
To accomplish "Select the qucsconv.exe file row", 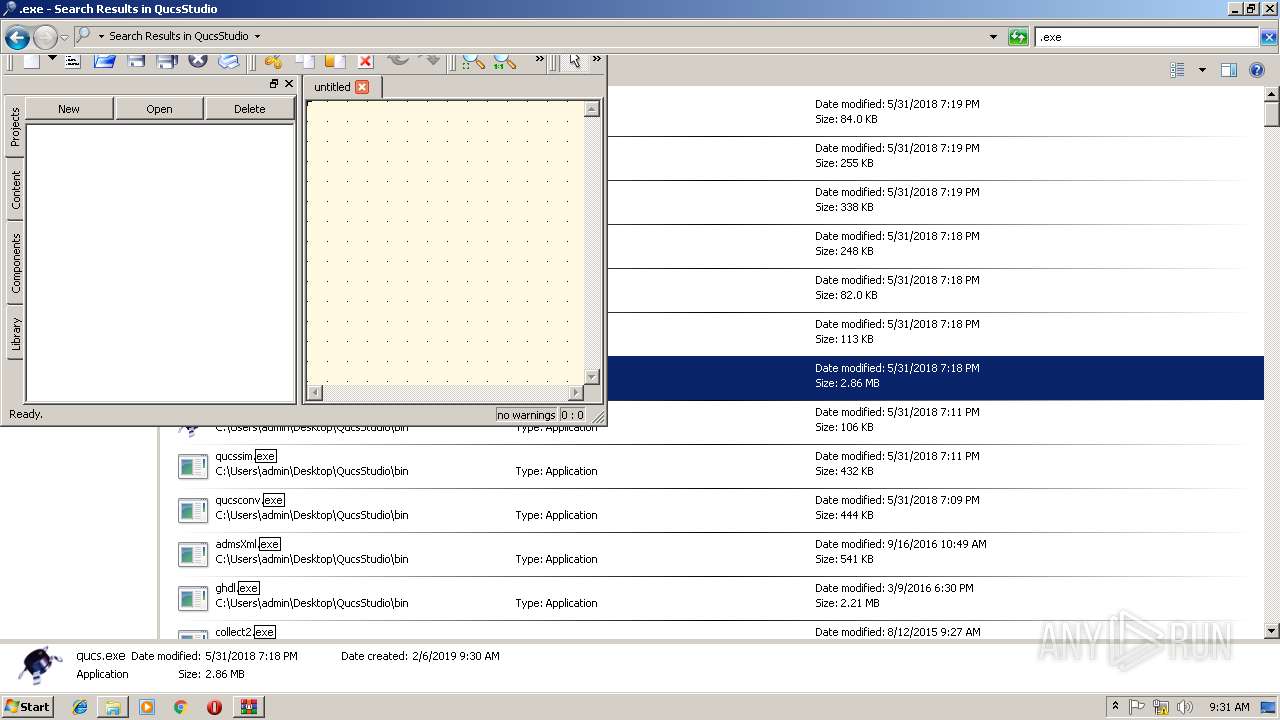I will coord(712,511).
